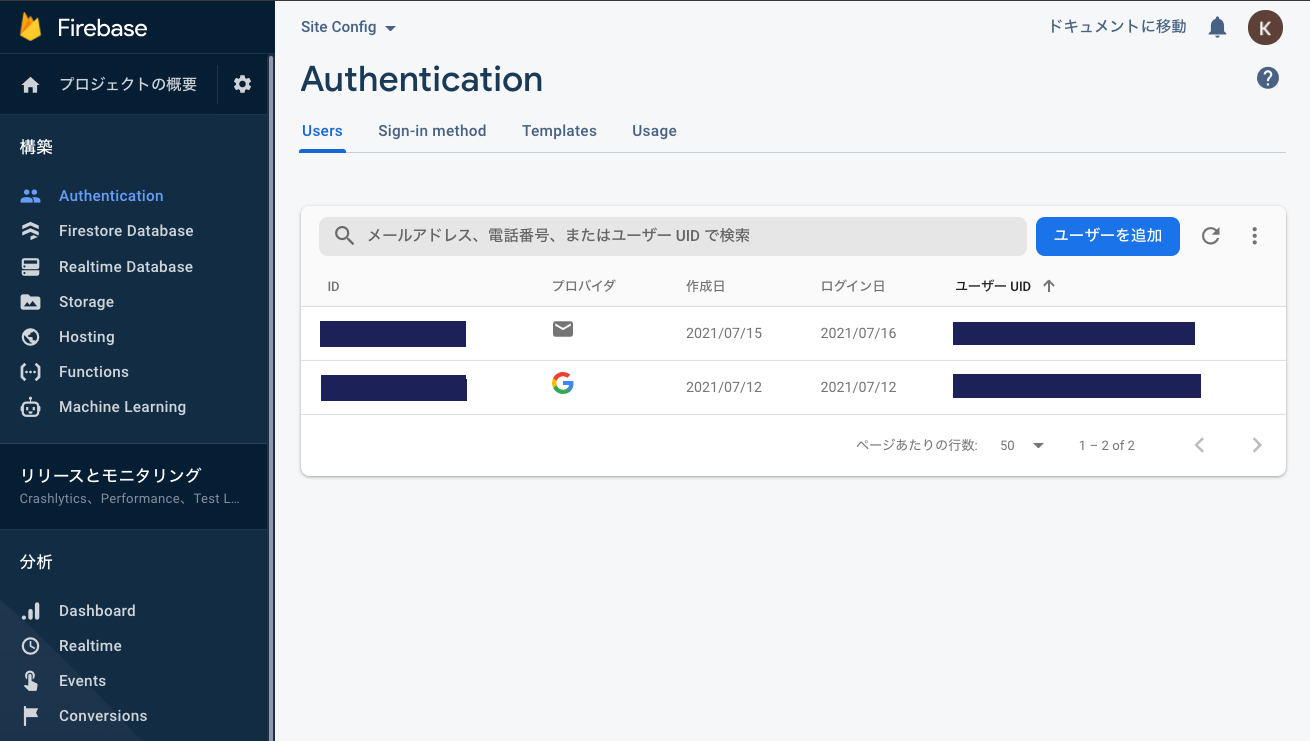1310x741 pixels.
Task: Open the ドキュメントに移動 link
Action: [1117, 27]
